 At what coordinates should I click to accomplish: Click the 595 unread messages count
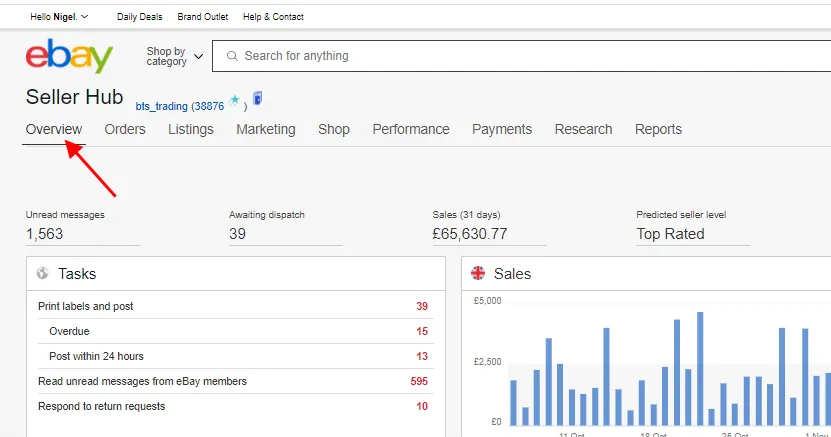(419, 381)
